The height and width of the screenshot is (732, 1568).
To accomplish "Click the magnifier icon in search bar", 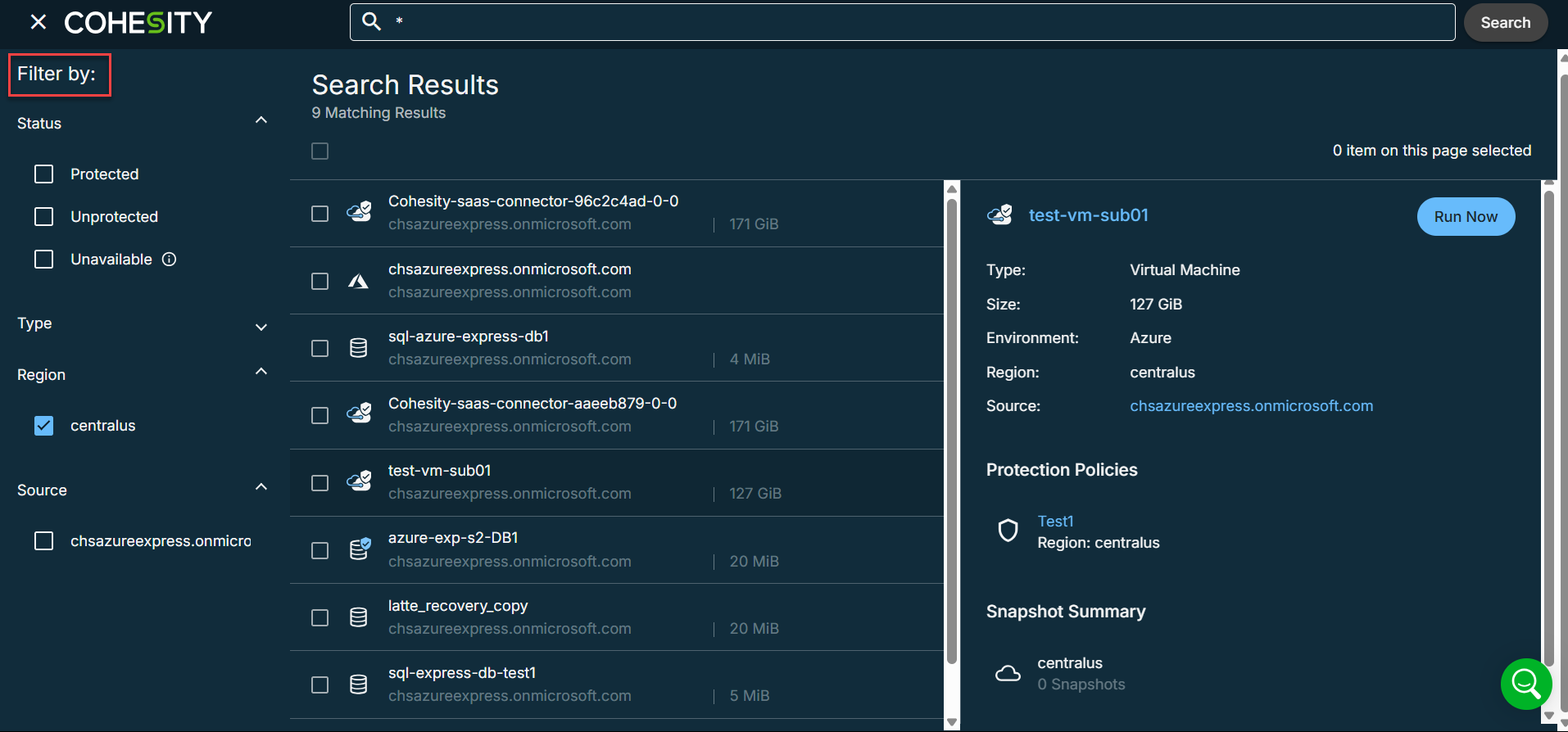I will (x=372, y=21).
